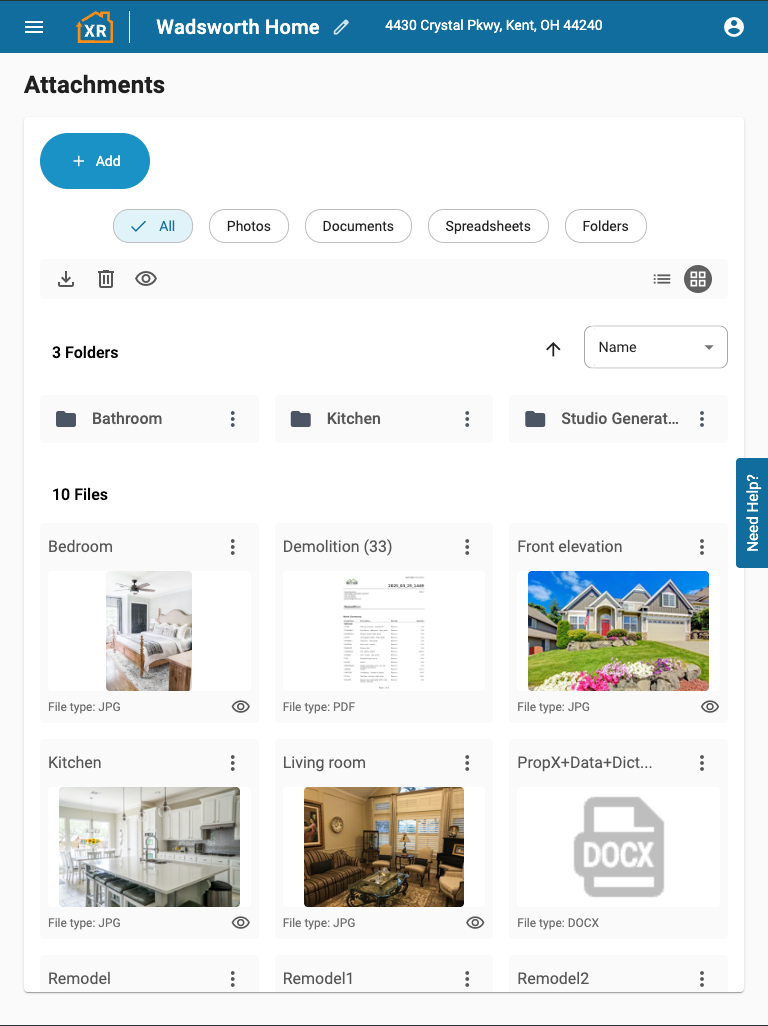Filter attachments by Spreadsheets

click(488, 226)
